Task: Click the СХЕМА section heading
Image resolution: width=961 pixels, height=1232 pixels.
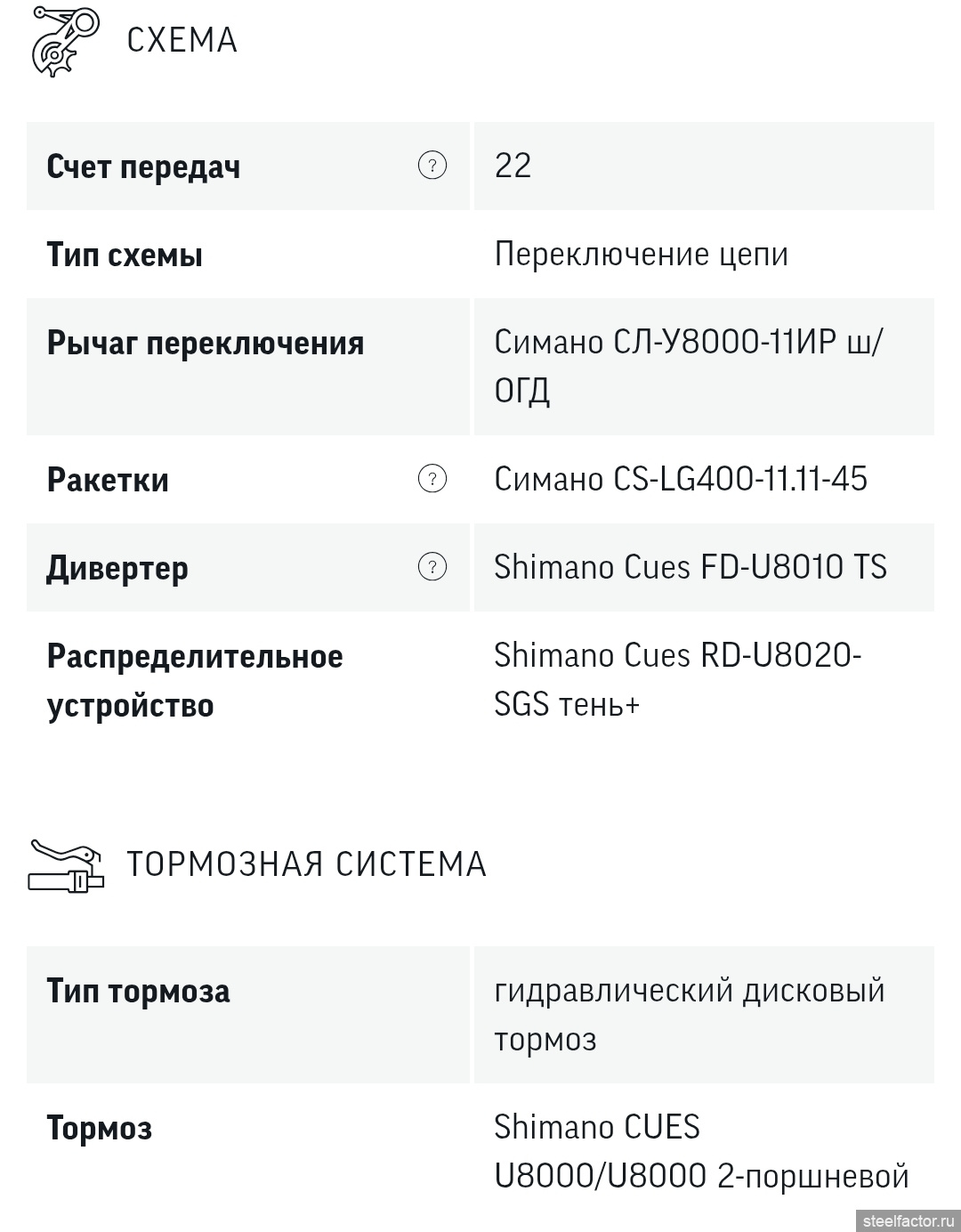Action: (x=182, y=41)
